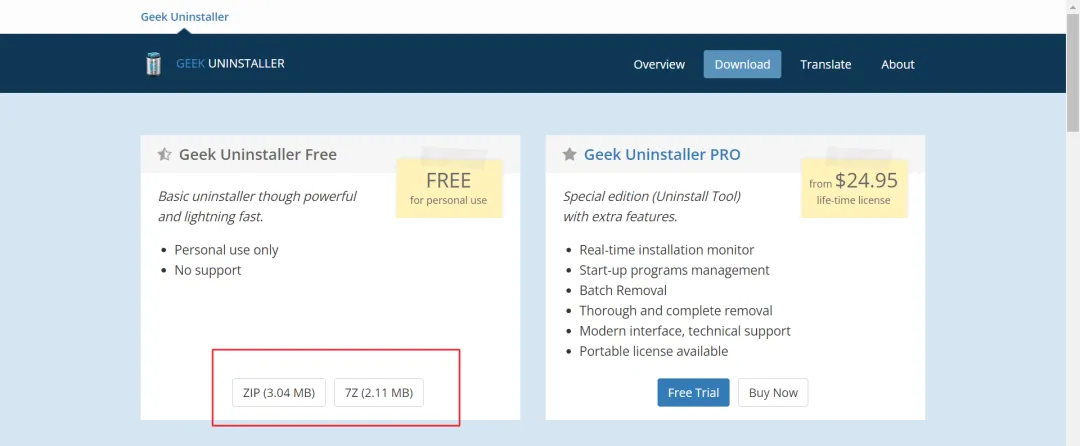Click the Geek Uninstaller trash can logo icon
Screen dimensions: 1080x446
pyautogui.click(x=153, y=64)
